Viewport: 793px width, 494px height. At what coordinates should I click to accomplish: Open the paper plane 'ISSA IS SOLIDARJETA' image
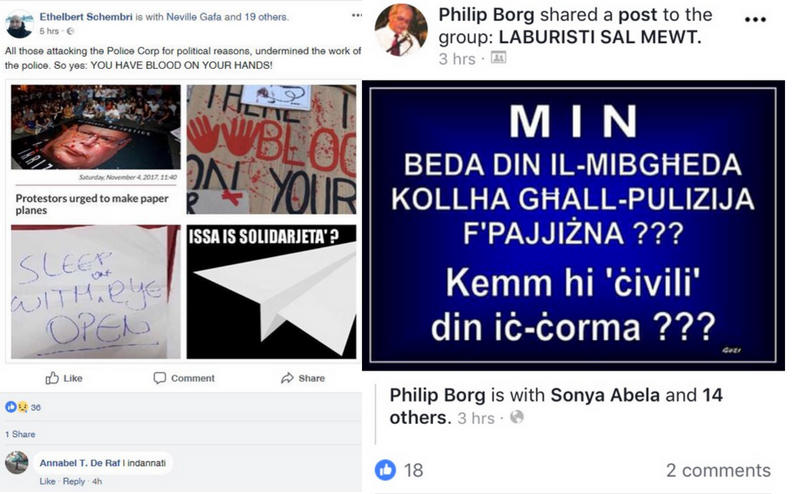point(271,292)
